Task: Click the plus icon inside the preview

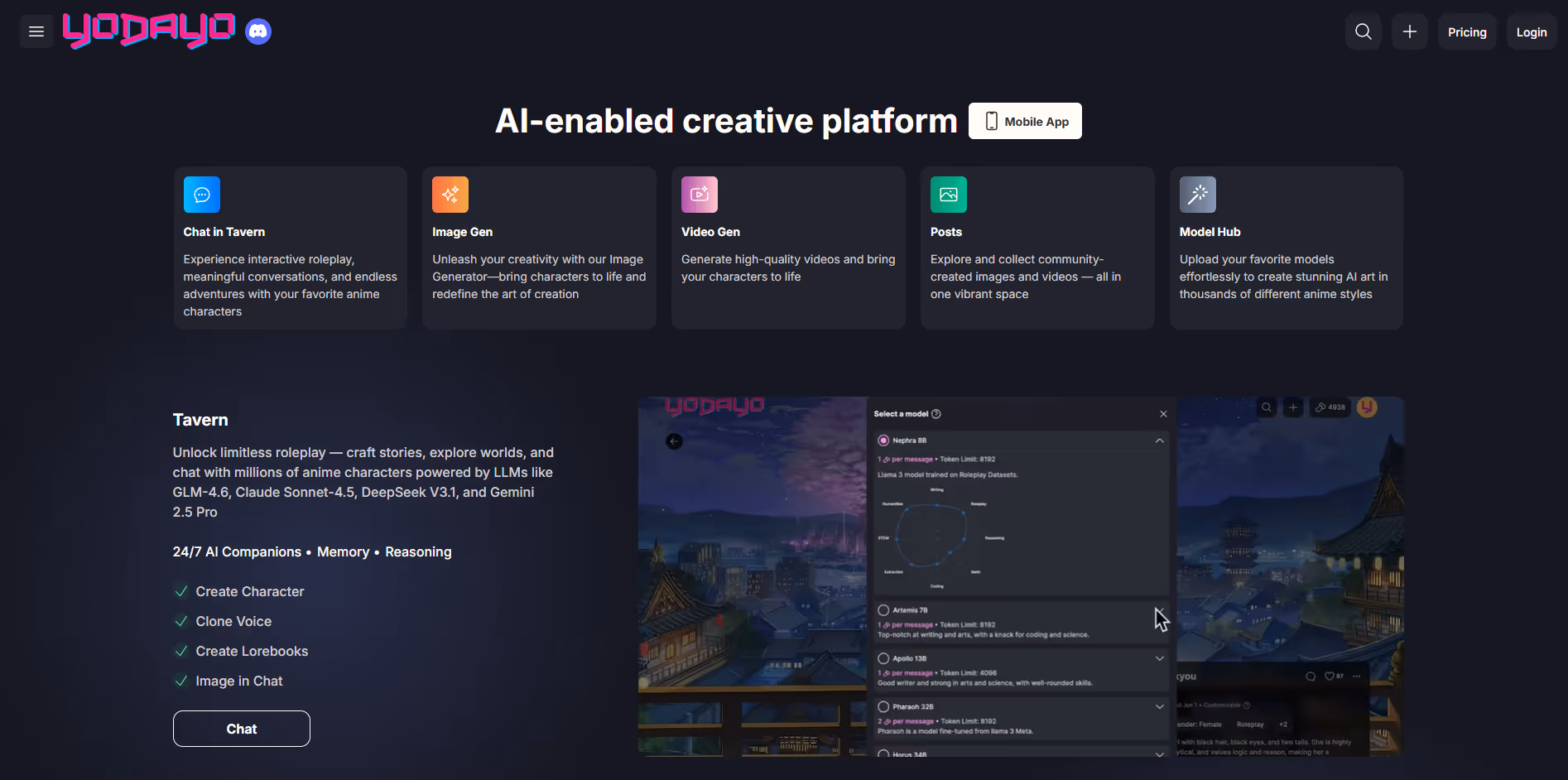Action: [1293, 407]
